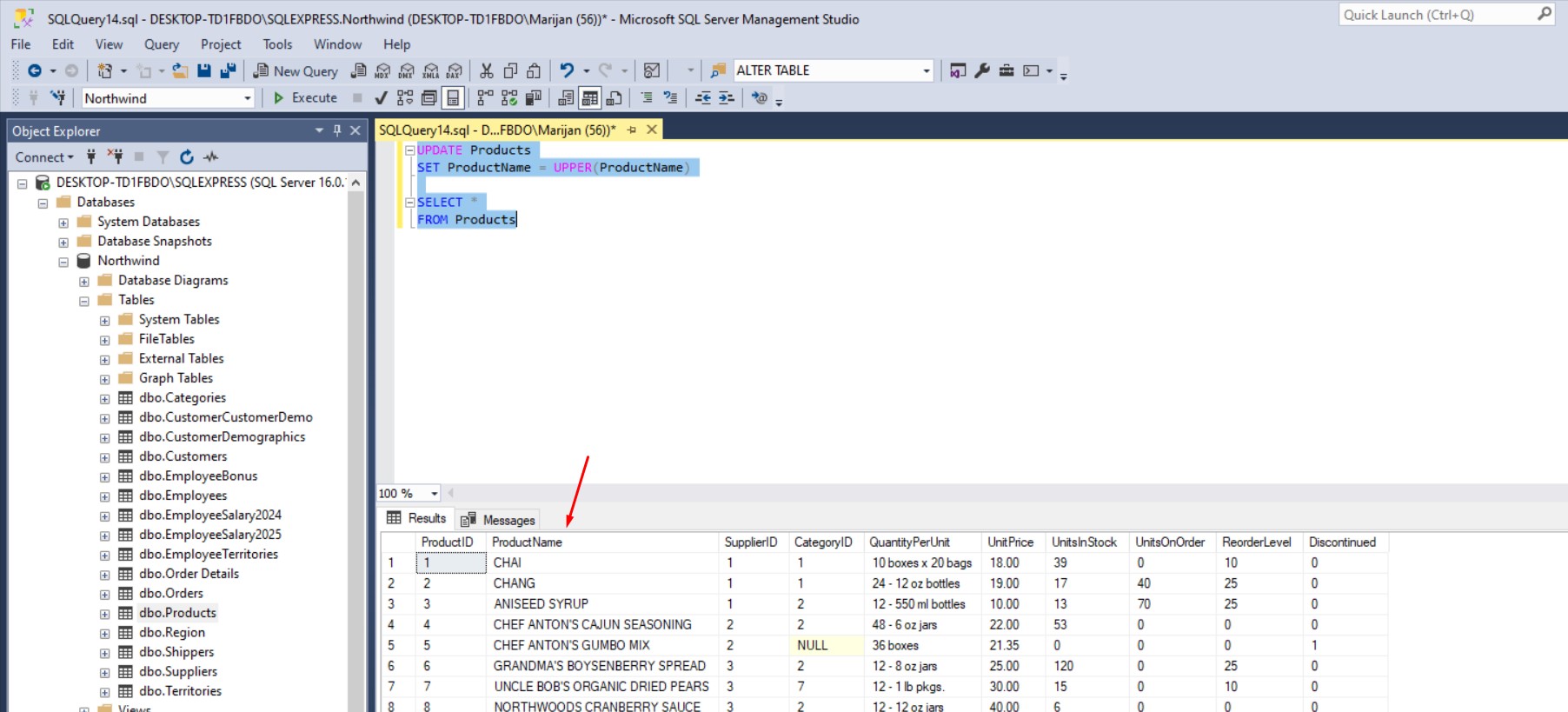Click Comment Out Selected Lines icon
This screenshot has height=712, width=1568.
tap(647, 98)
